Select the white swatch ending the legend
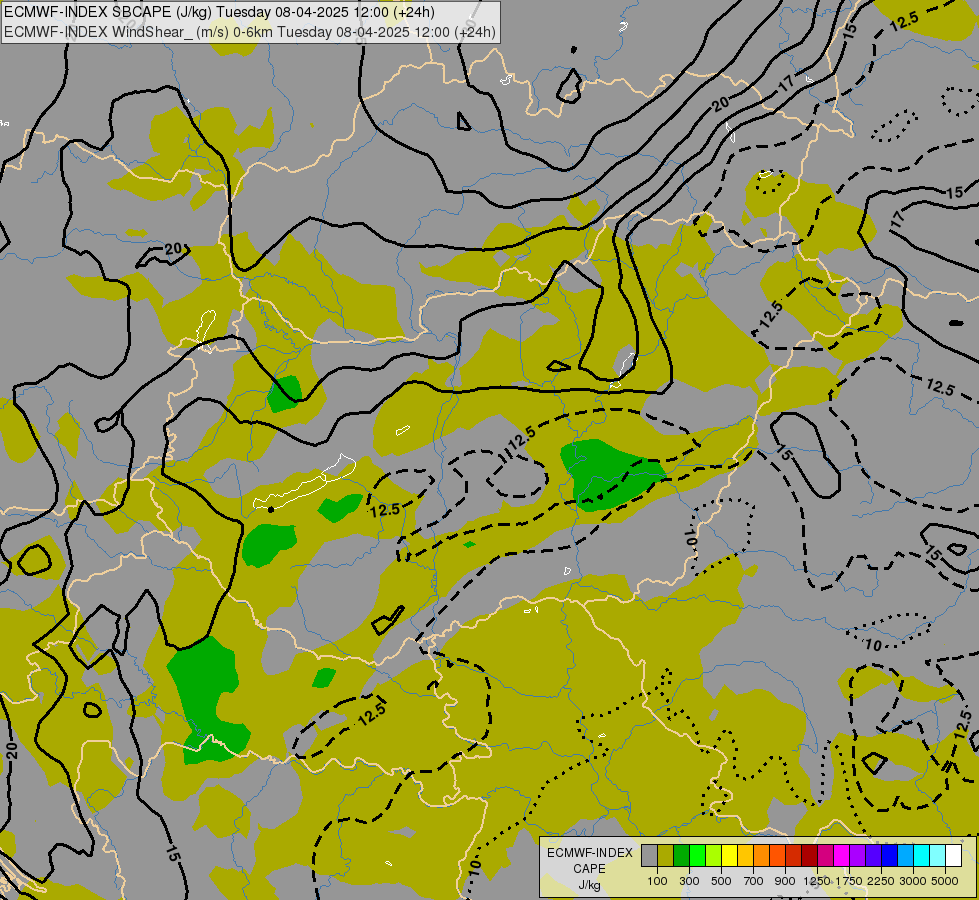The image size is (979, 900). click(953, 855)
